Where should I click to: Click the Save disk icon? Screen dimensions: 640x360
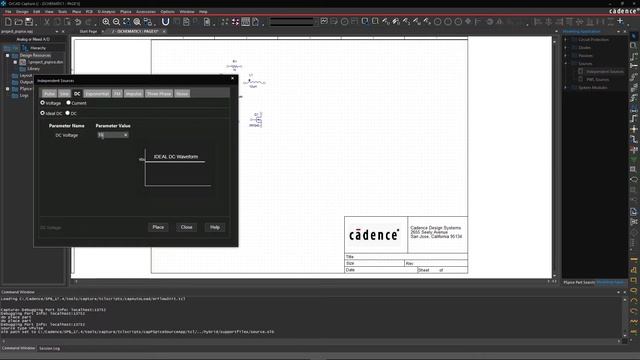coord(29,22)
